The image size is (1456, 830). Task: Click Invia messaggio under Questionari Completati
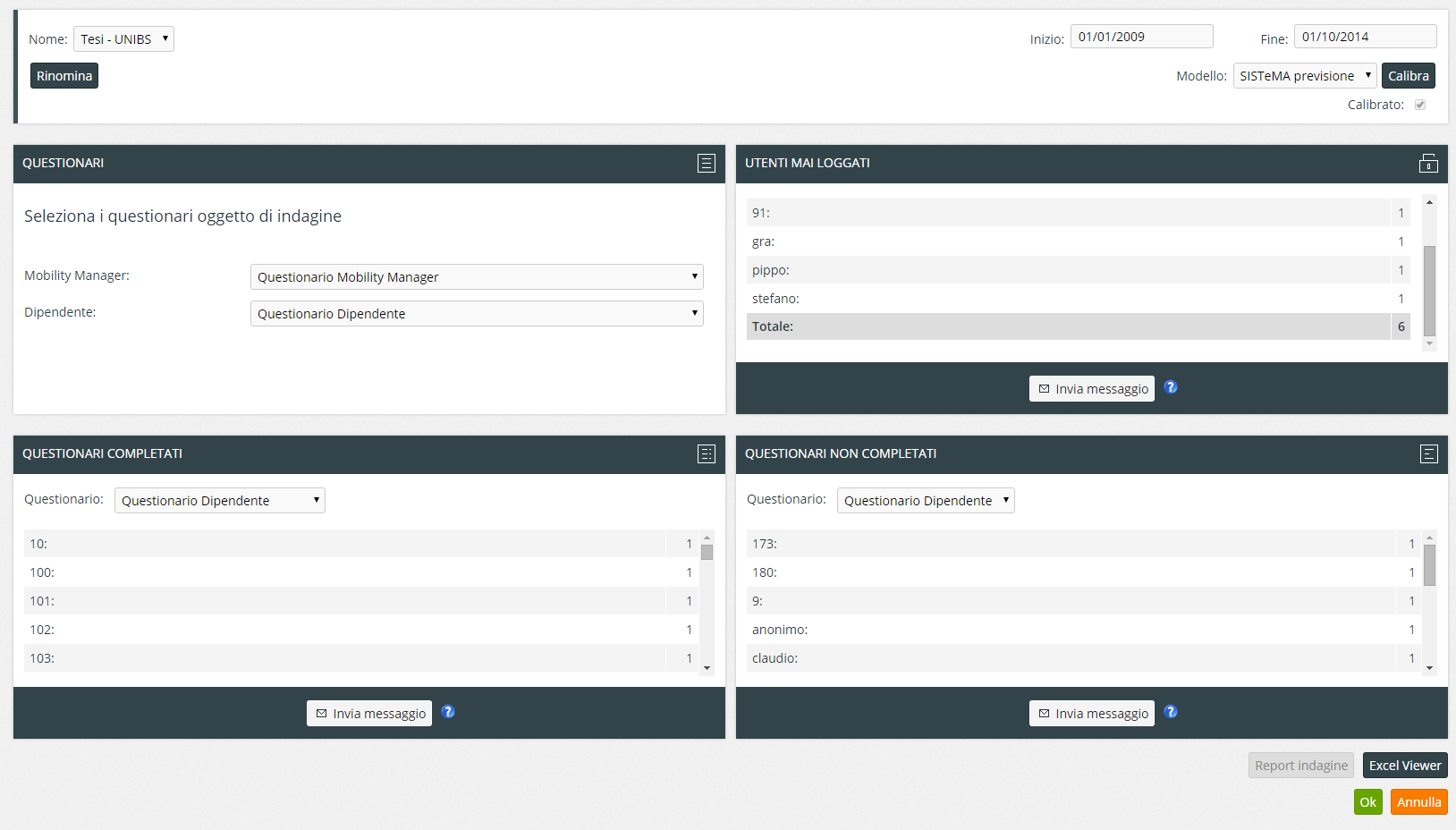pyautogui.click(x=369, y=714)
